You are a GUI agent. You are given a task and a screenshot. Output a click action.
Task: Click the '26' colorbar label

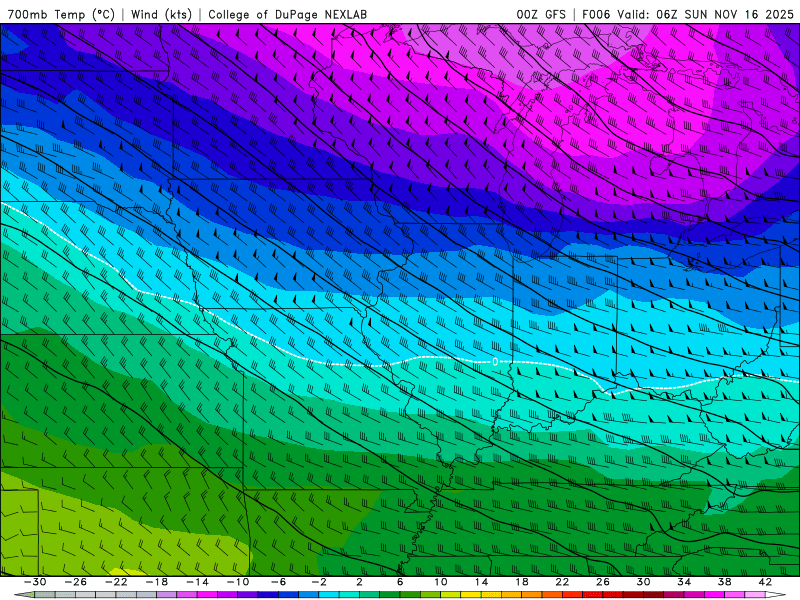pyautogui.click(x=603, y=582)
